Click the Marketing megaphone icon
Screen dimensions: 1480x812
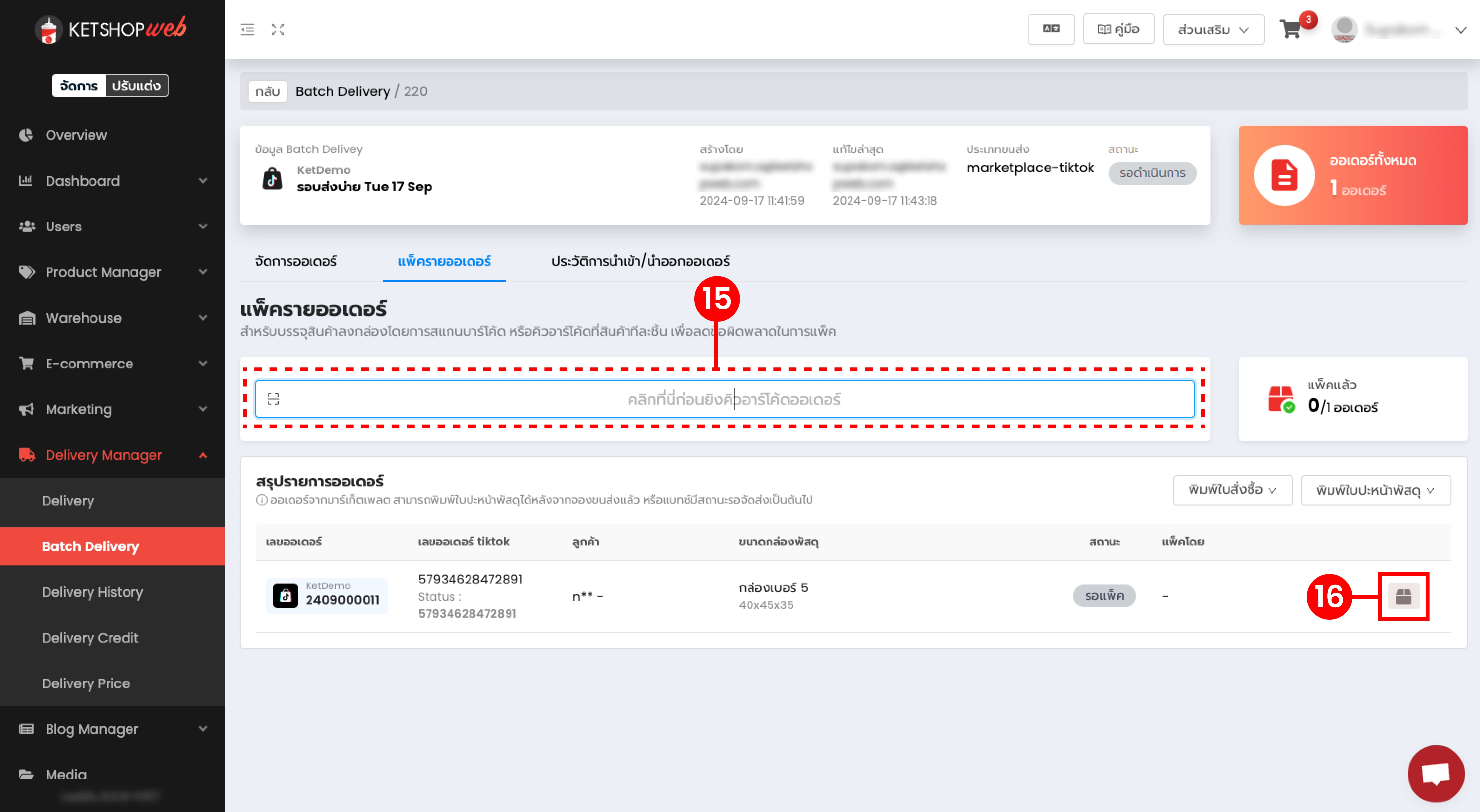point(26,409)
